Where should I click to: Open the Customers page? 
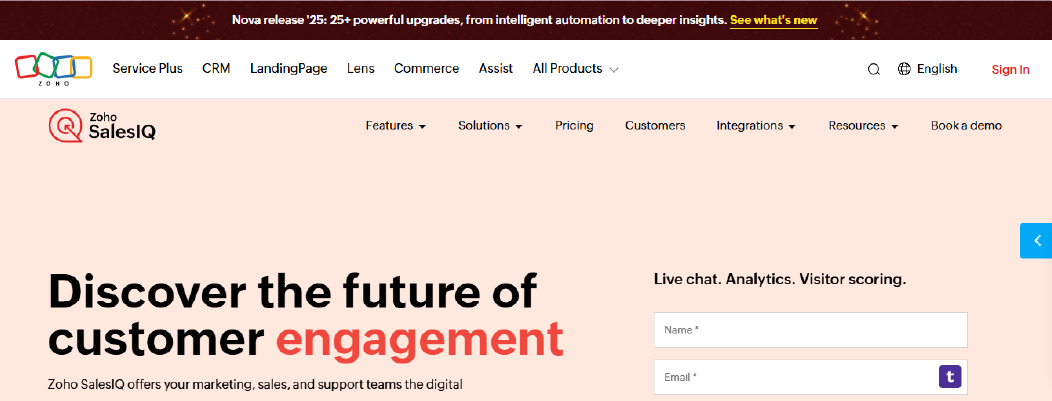tap(655, 125)
